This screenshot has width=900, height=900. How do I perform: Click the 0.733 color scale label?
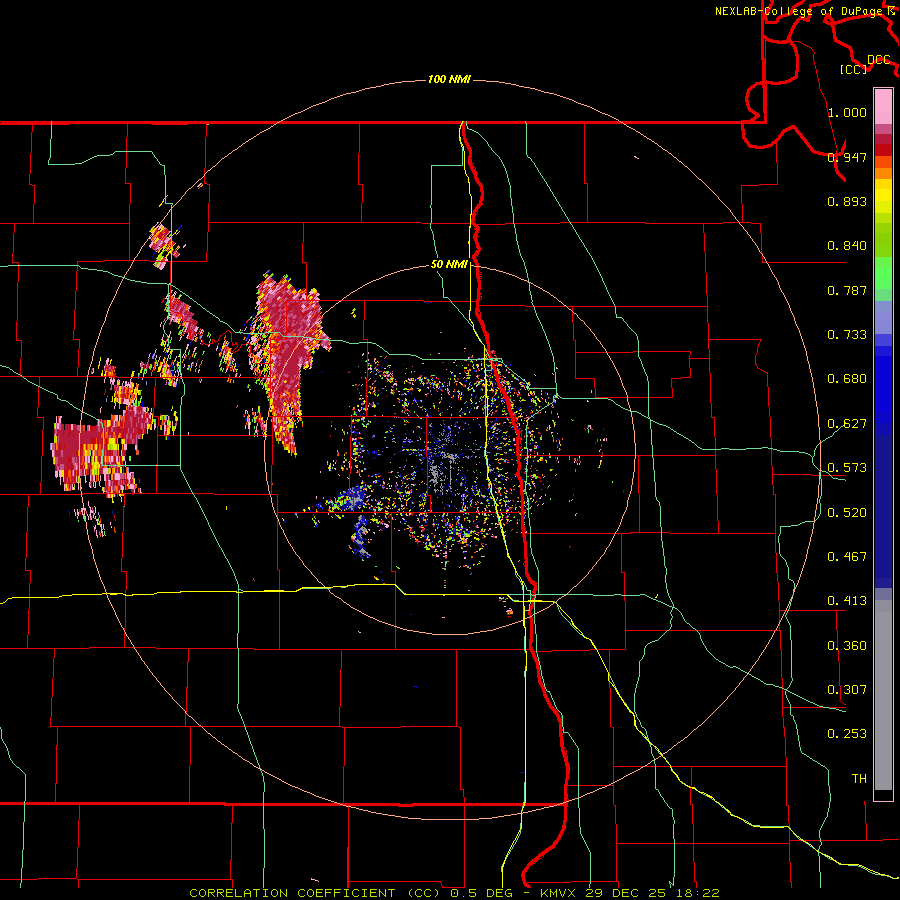[x=847, y=335]
